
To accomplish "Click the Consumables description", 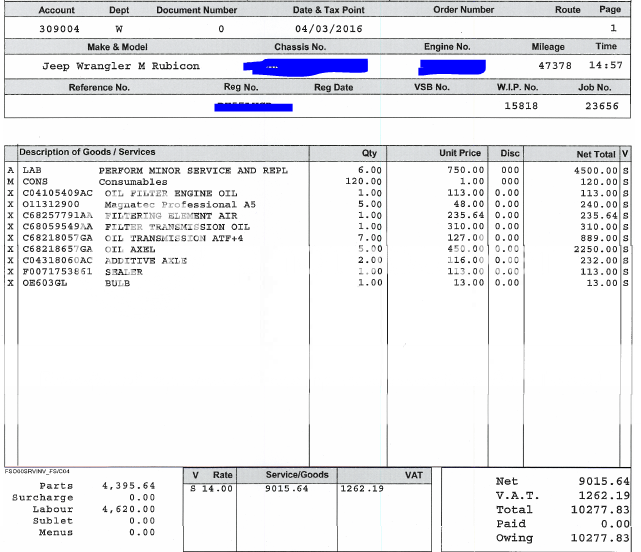I will [133, 182].
